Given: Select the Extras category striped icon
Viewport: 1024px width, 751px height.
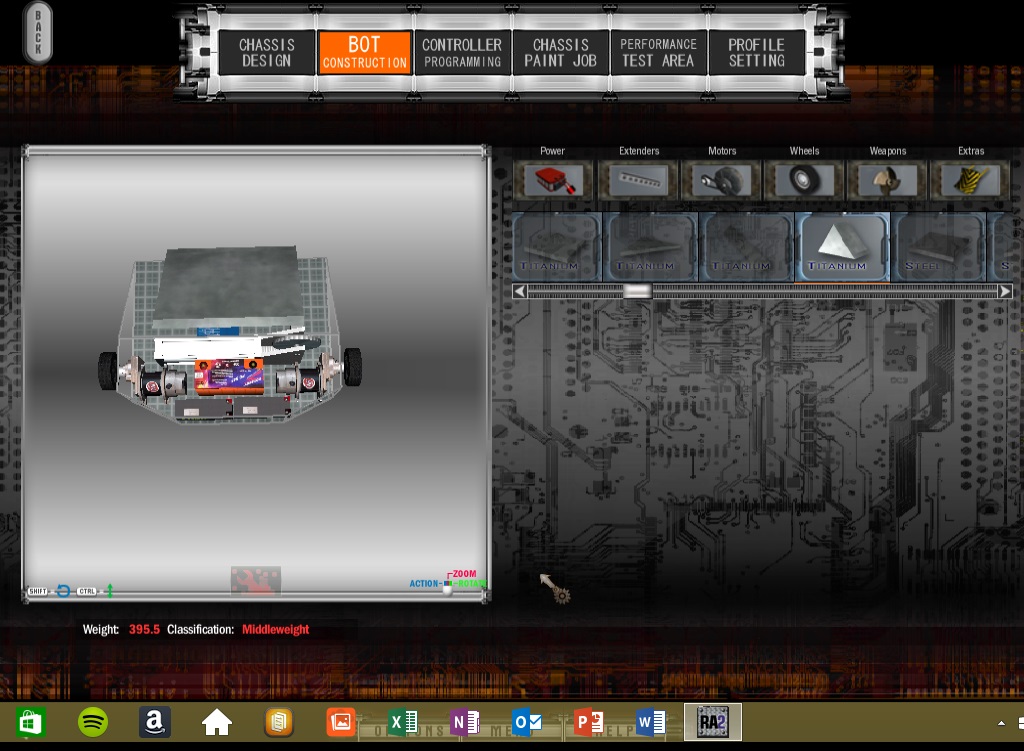Looking at the screenshot, I should [970, 180].
